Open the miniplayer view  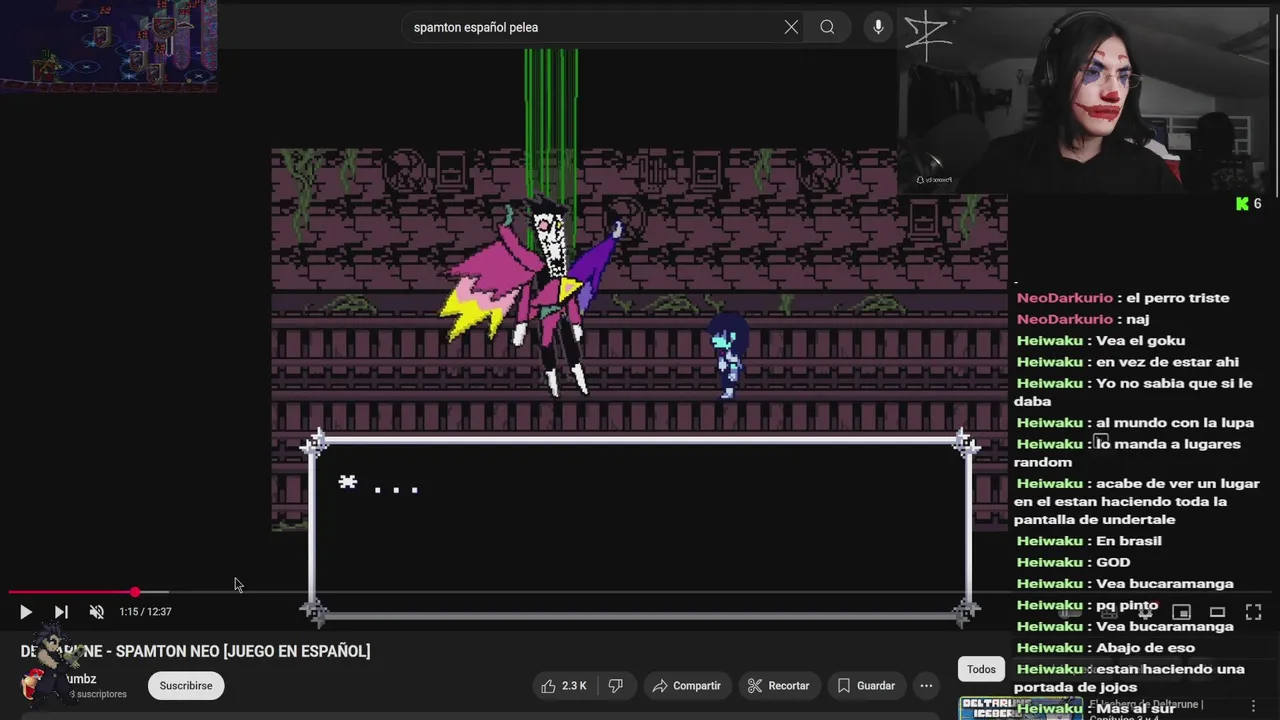pyautogui.click(x=1181, y=612)
